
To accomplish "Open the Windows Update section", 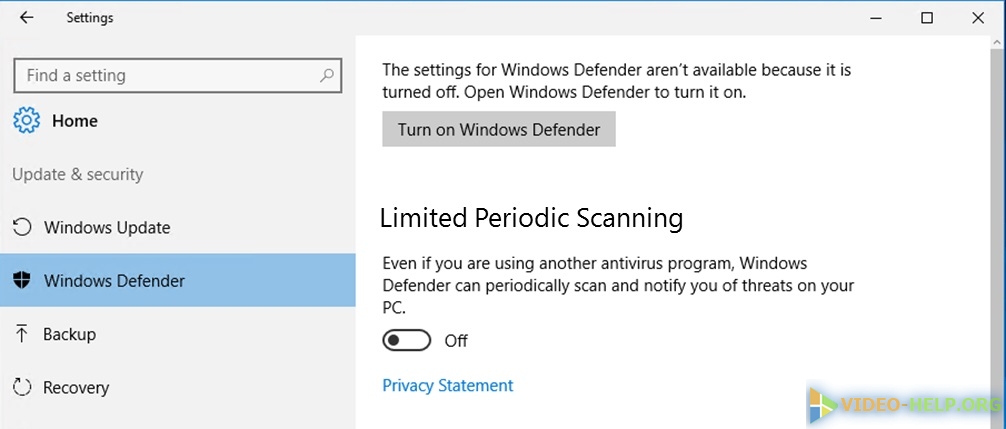I will pos(107,227).
